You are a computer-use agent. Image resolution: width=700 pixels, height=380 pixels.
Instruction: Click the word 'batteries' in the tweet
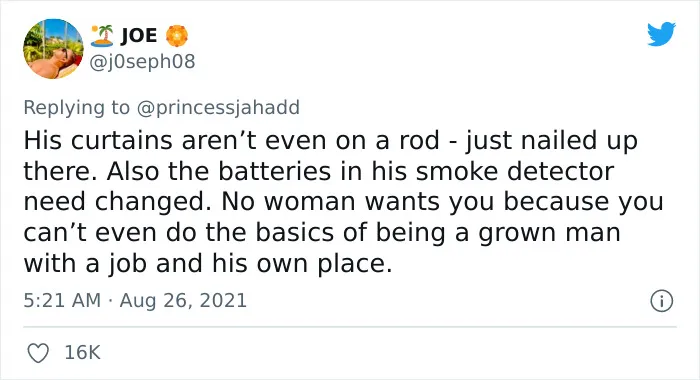point(276,171)
